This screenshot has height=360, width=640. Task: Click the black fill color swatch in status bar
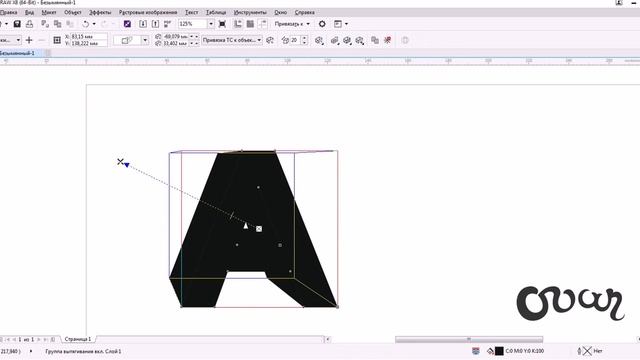pyautogui.click(x=499, y=351)
